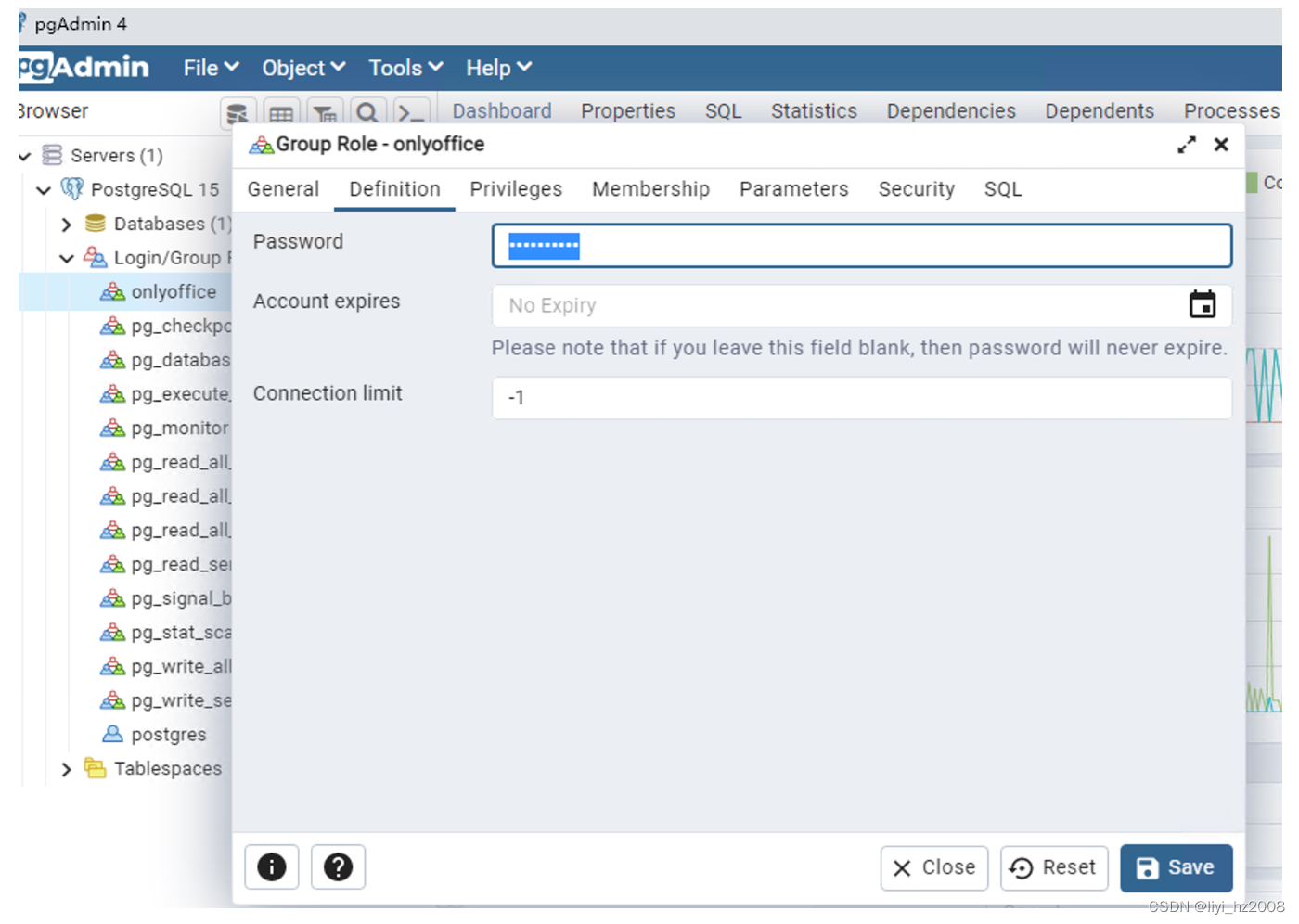Screen dimensions: 1299x924
Task: Open the File menu
Action: point(211,68)
